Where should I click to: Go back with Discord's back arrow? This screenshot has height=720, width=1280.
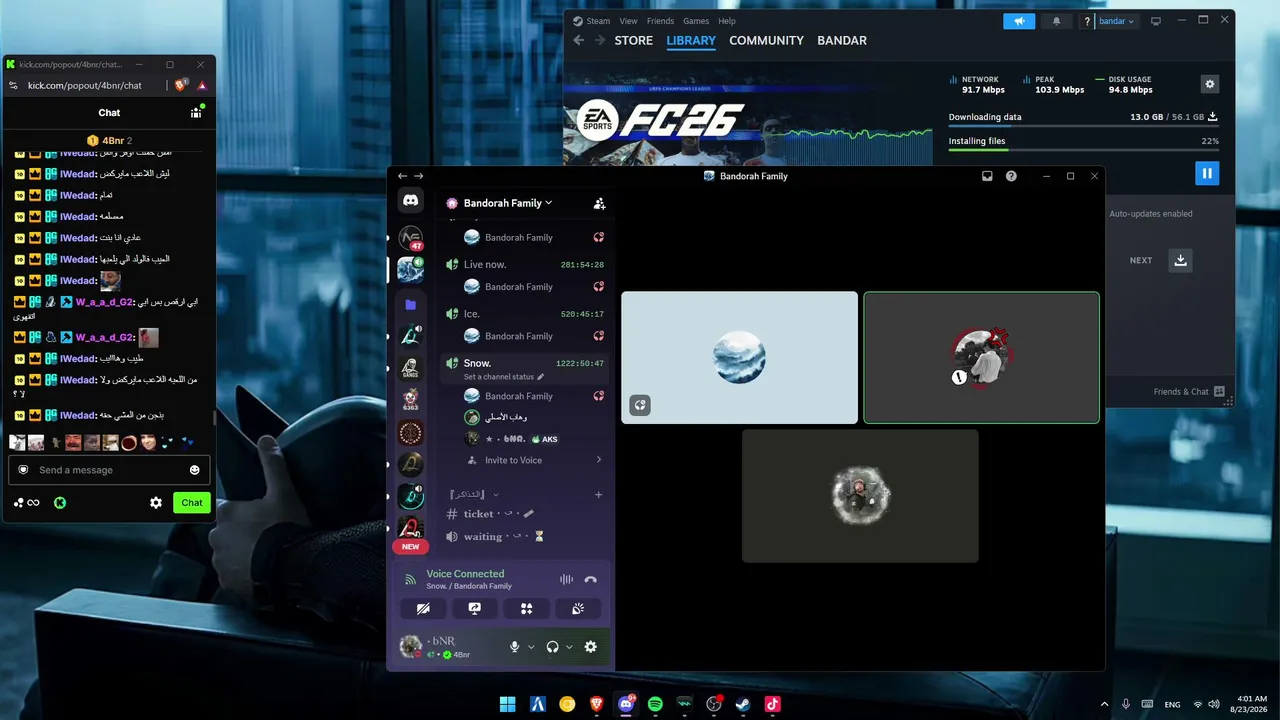pyautogui.click(x=402, y=176)
